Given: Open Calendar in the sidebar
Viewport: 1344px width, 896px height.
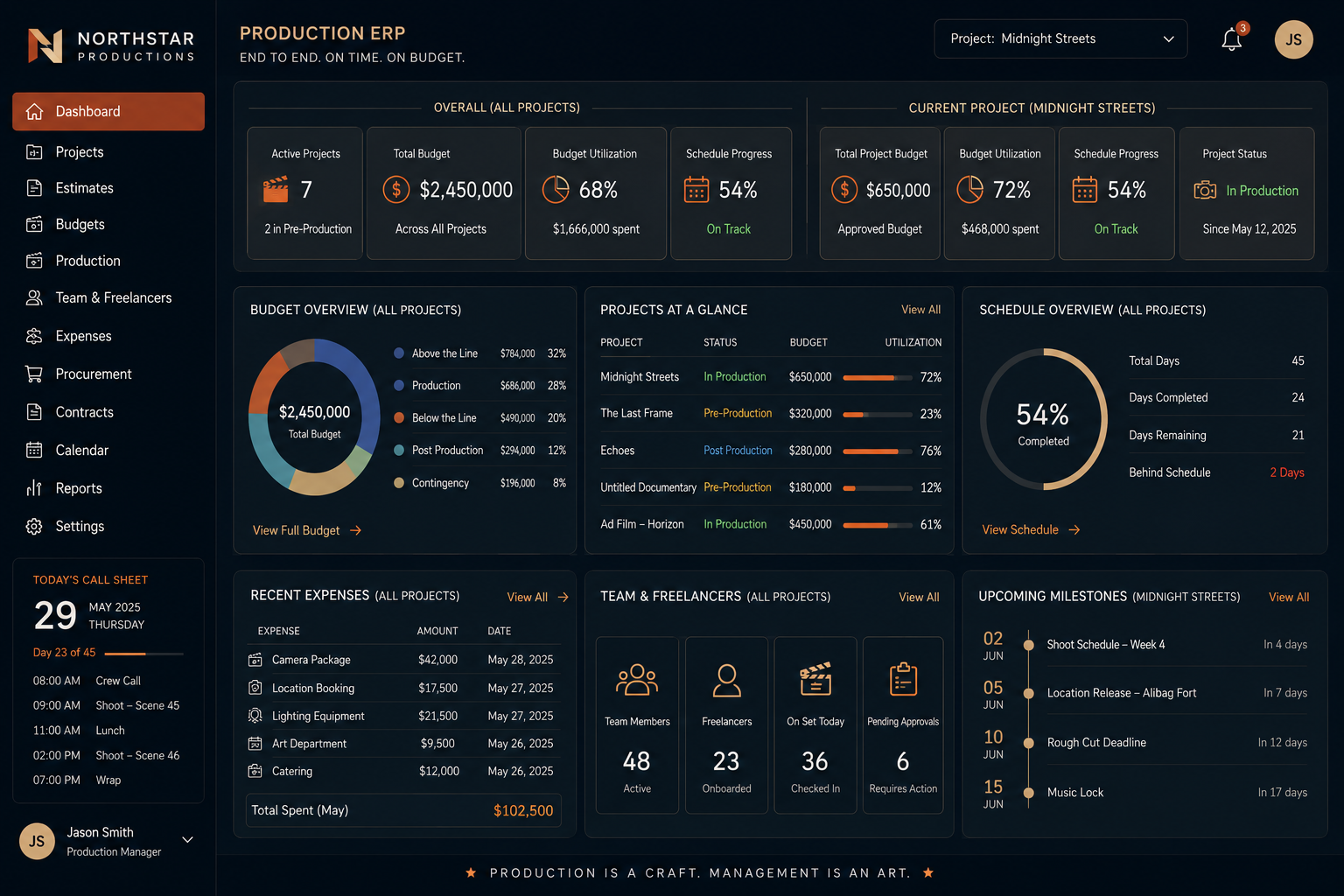Looking at the screenshot, I should point(108,450).
